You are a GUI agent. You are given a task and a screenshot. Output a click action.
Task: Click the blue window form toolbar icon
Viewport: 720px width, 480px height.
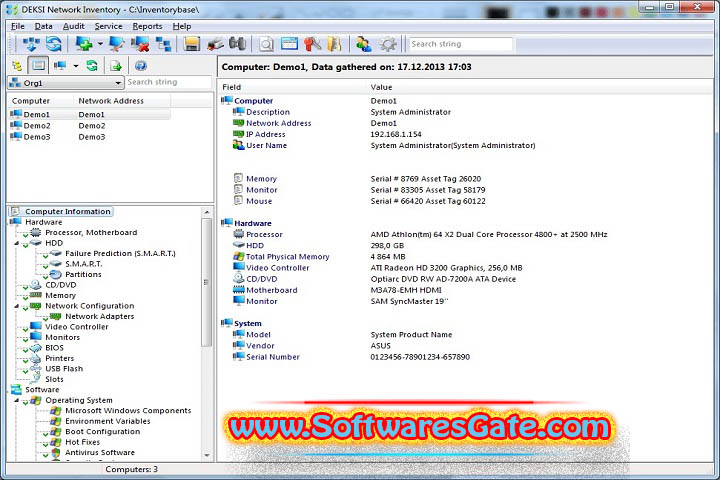[x=289, y=44]
